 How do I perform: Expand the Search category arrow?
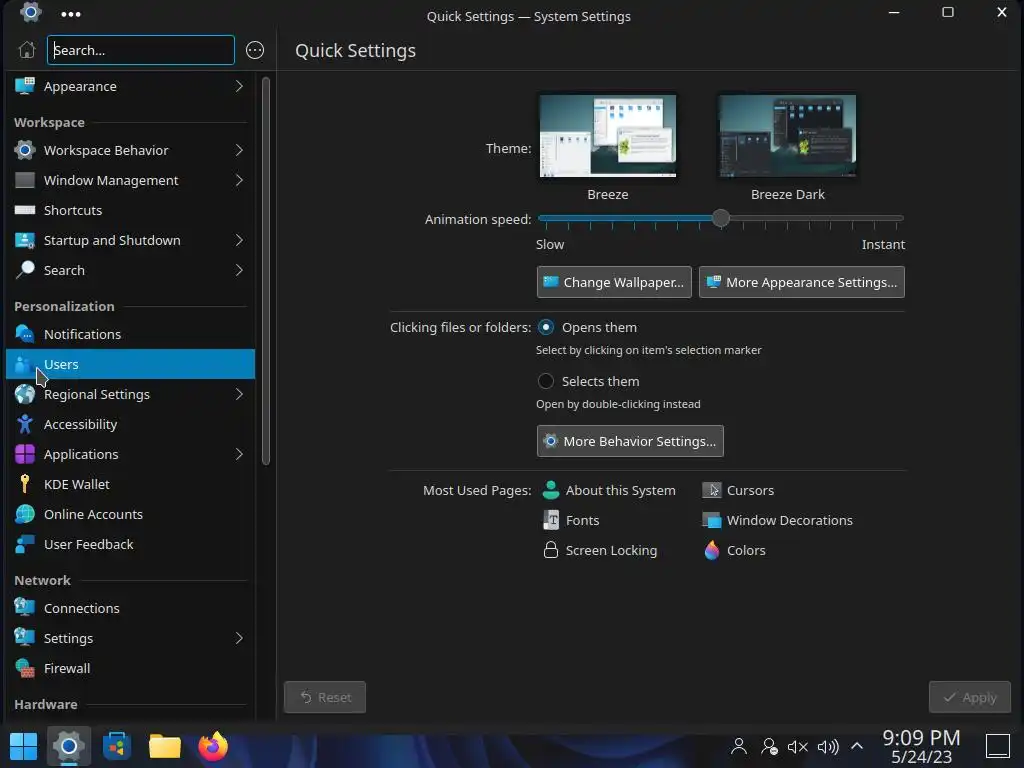(x=239, y=270)
